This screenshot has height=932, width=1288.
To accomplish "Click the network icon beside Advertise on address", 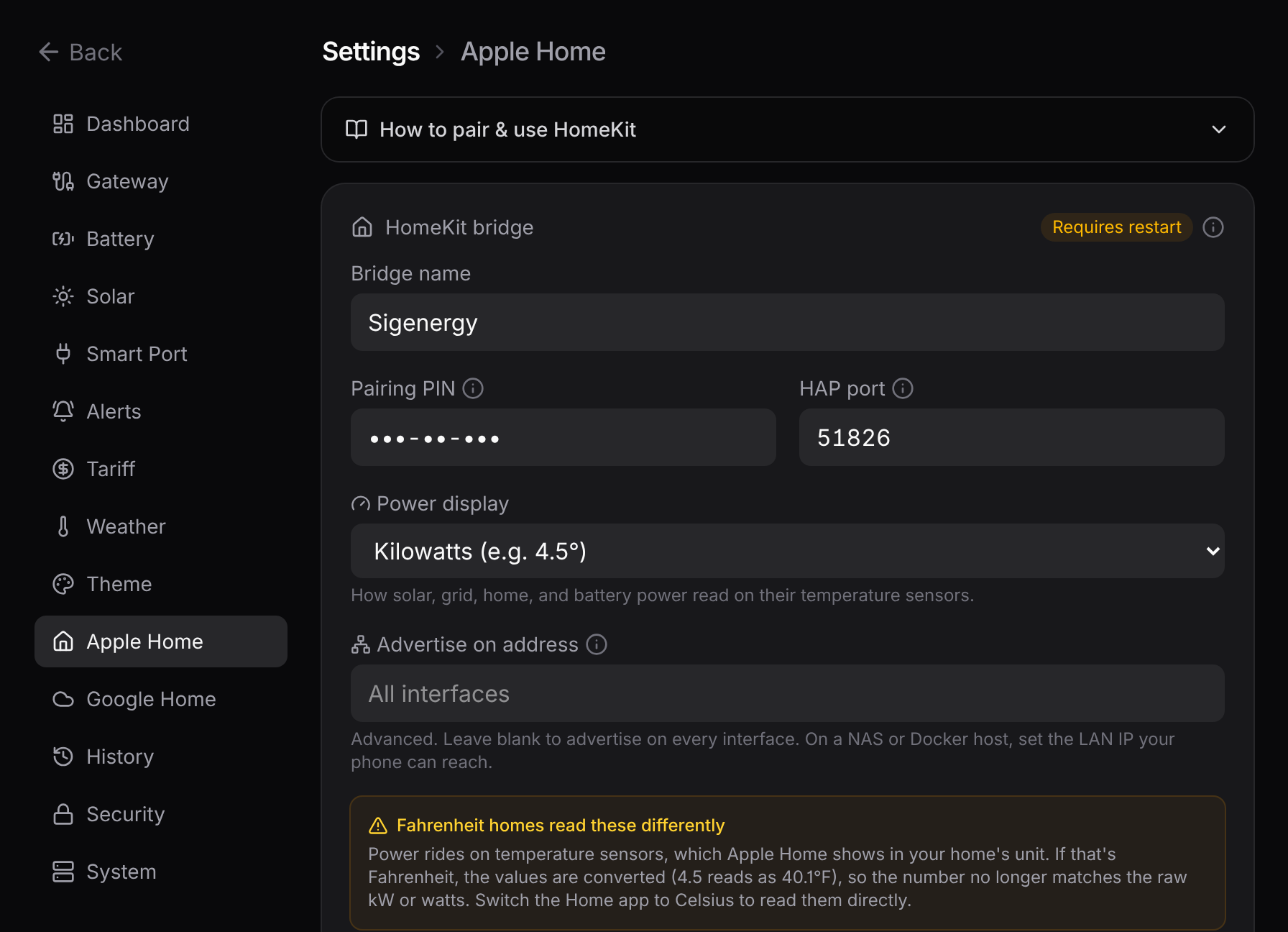I will [361, 644].
